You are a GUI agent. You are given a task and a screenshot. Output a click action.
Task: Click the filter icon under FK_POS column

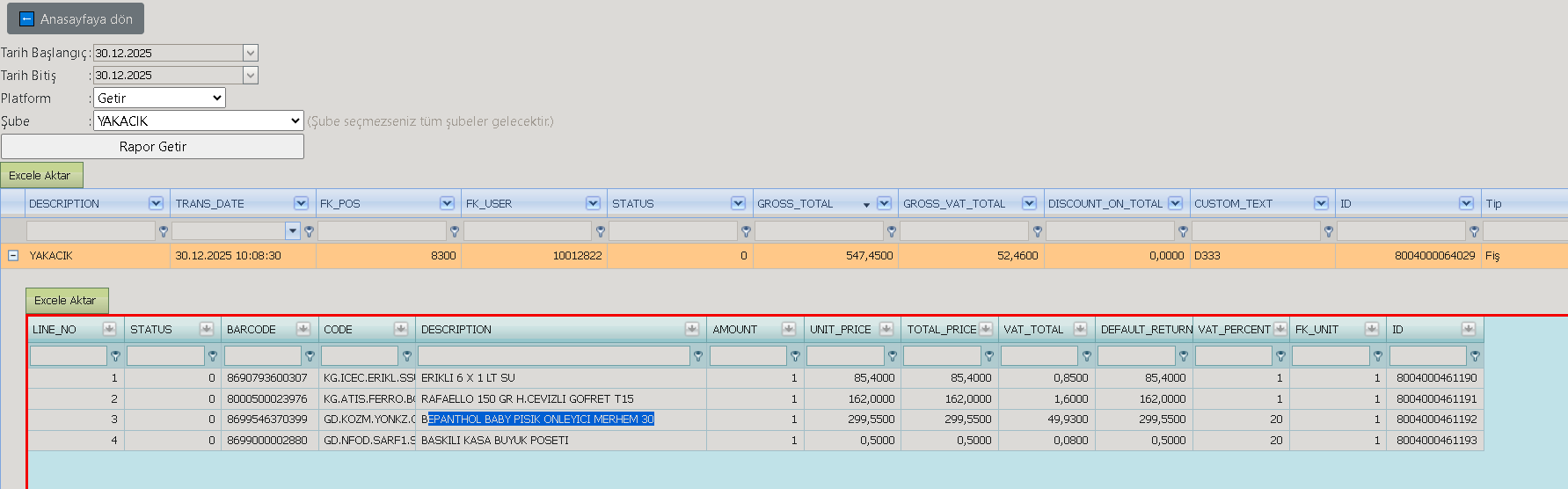[455, 231]
